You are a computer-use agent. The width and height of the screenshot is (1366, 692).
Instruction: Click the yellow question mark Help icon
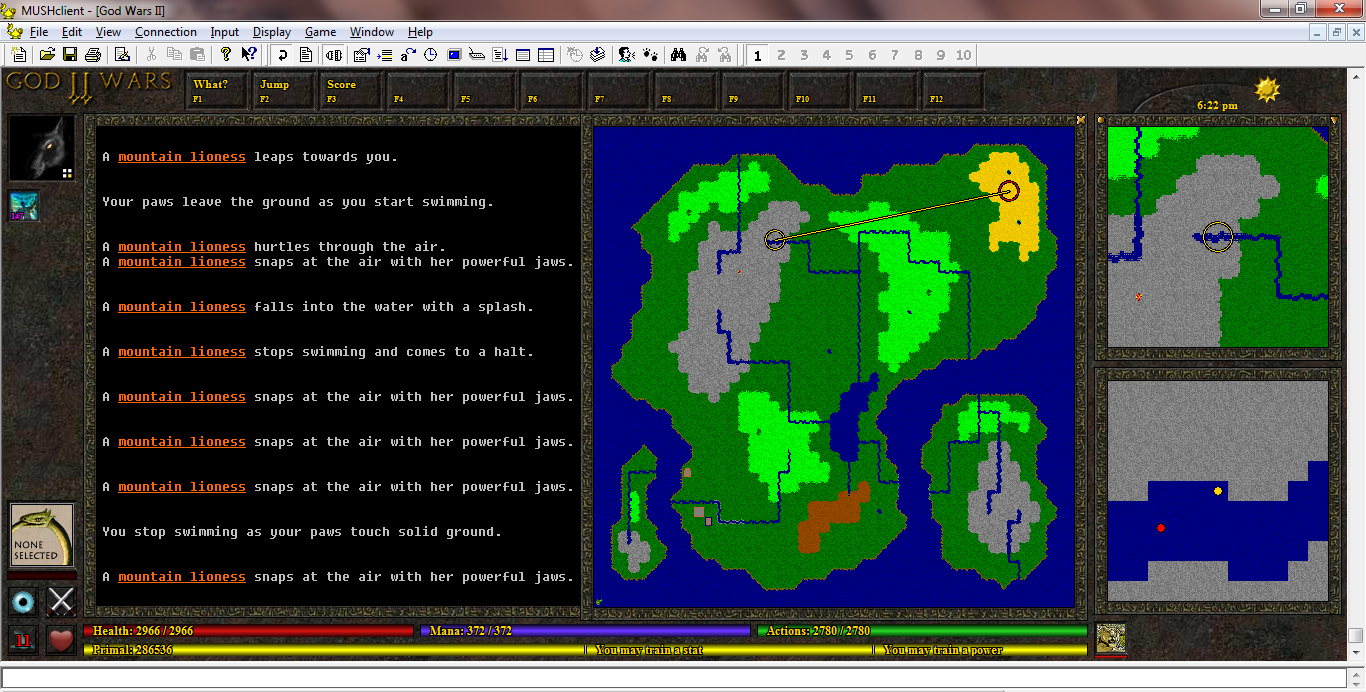click(226, 55)
